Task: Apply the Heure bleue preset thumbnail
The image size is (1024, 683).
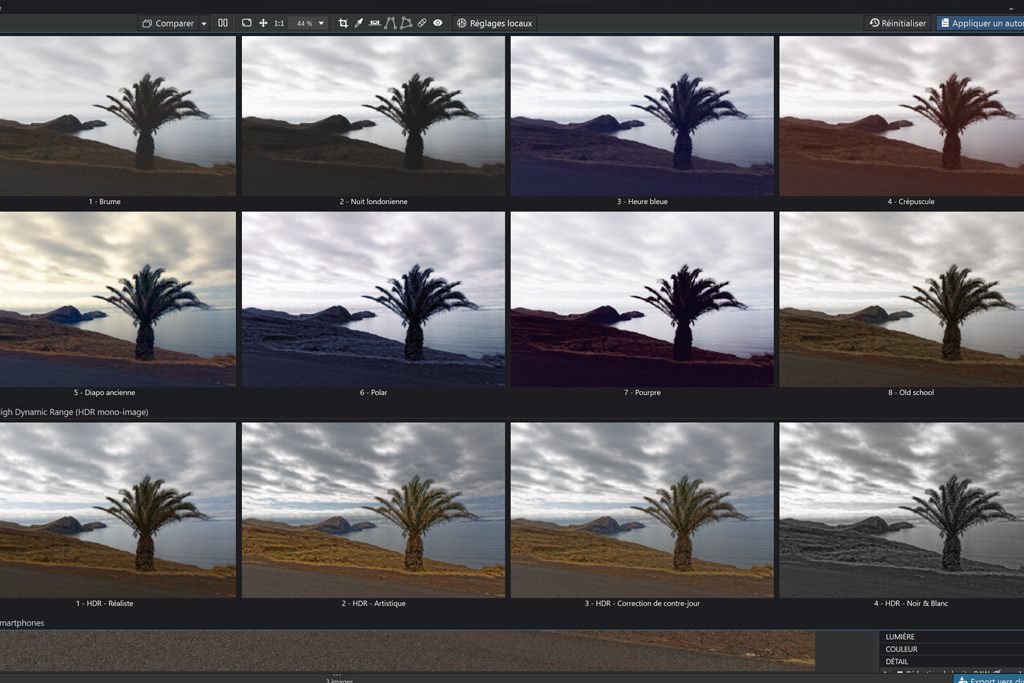Action: coord(641,116)
